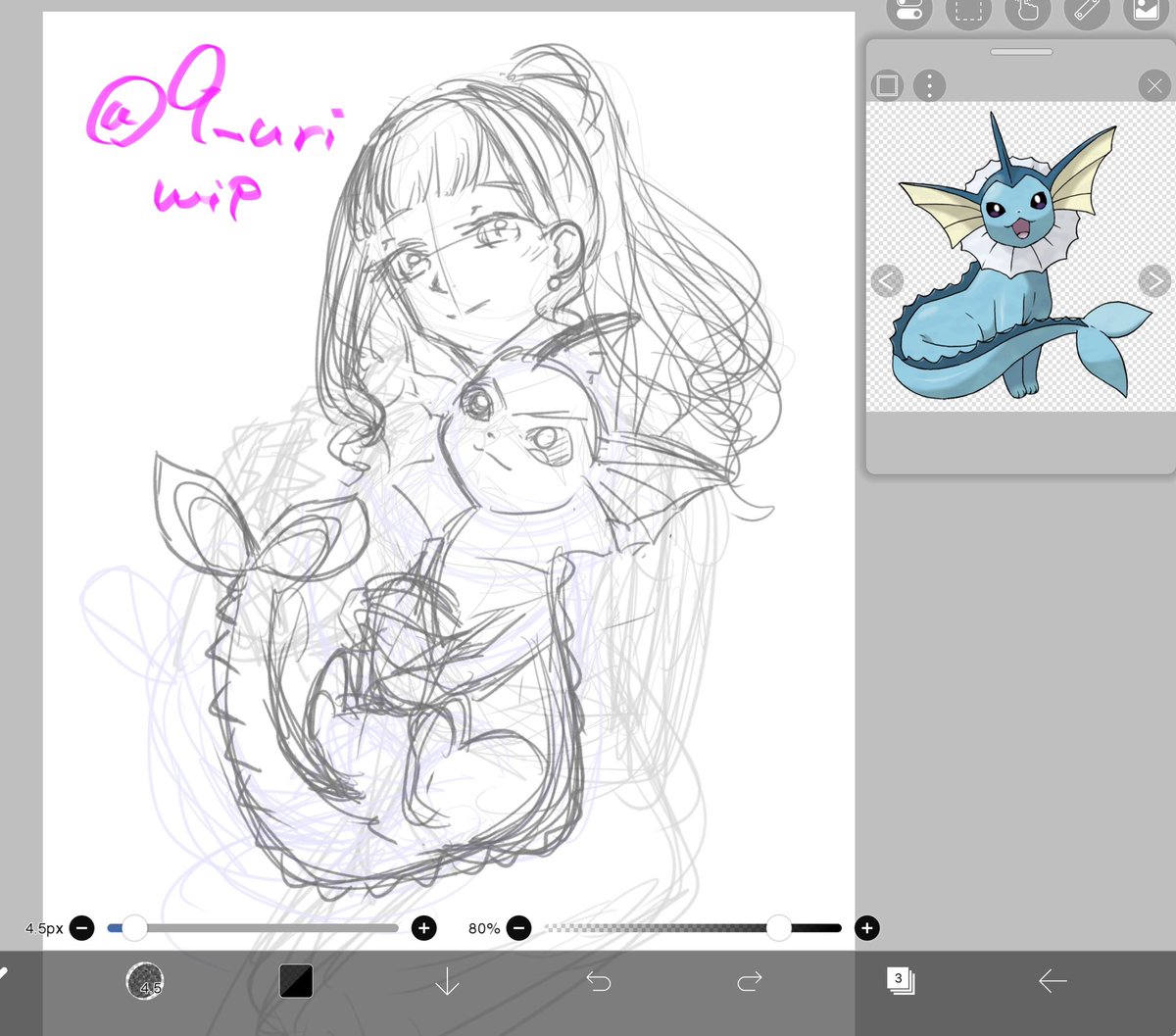Redo the last stroke
This screenshot has width=1176, height=1036.
click(x=749, y=980)
